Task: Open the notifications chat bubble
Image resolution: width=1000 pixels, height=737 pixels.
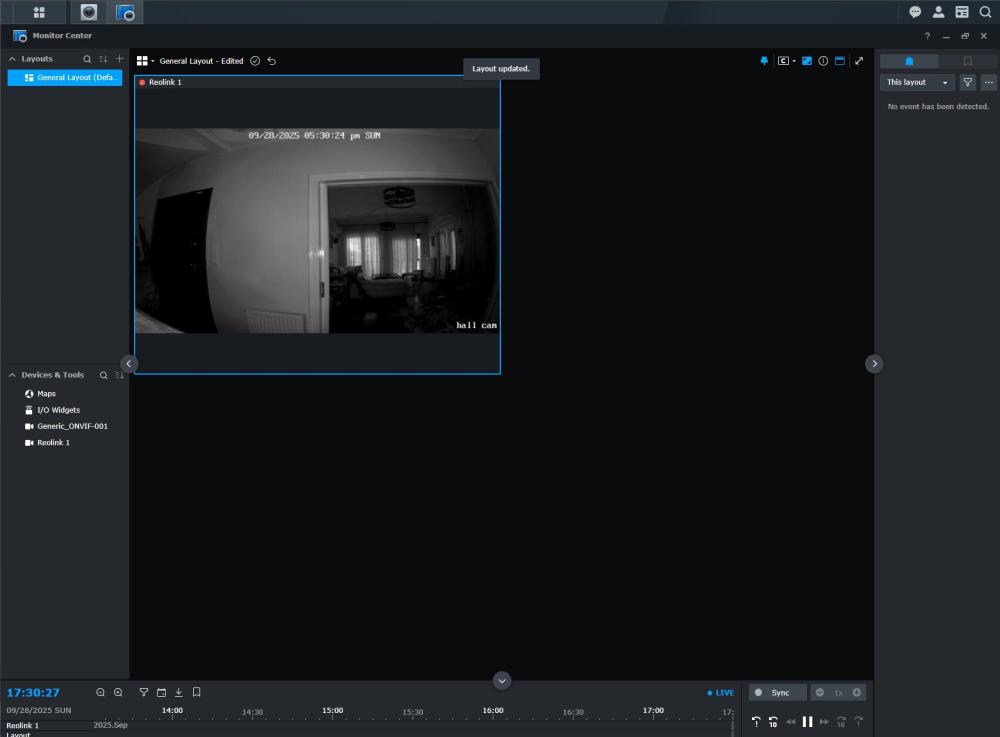Action: click(x=915, y=12)
